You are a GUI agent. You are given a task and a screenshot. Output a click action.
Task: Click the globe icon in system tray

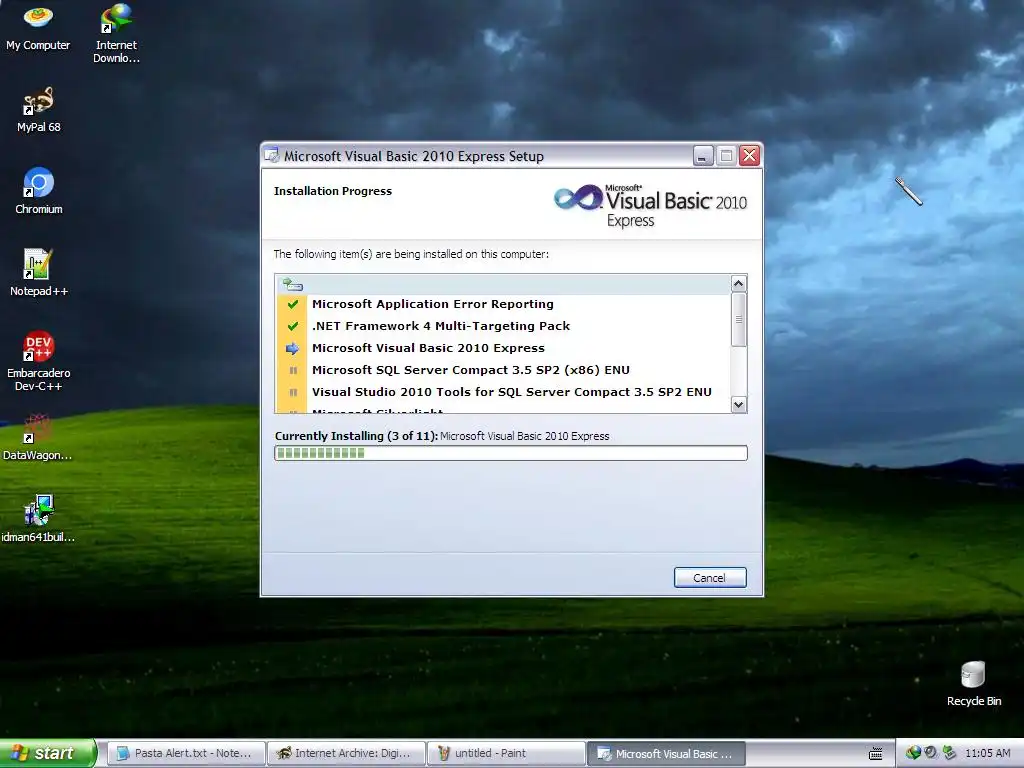[x=913, y=753]
